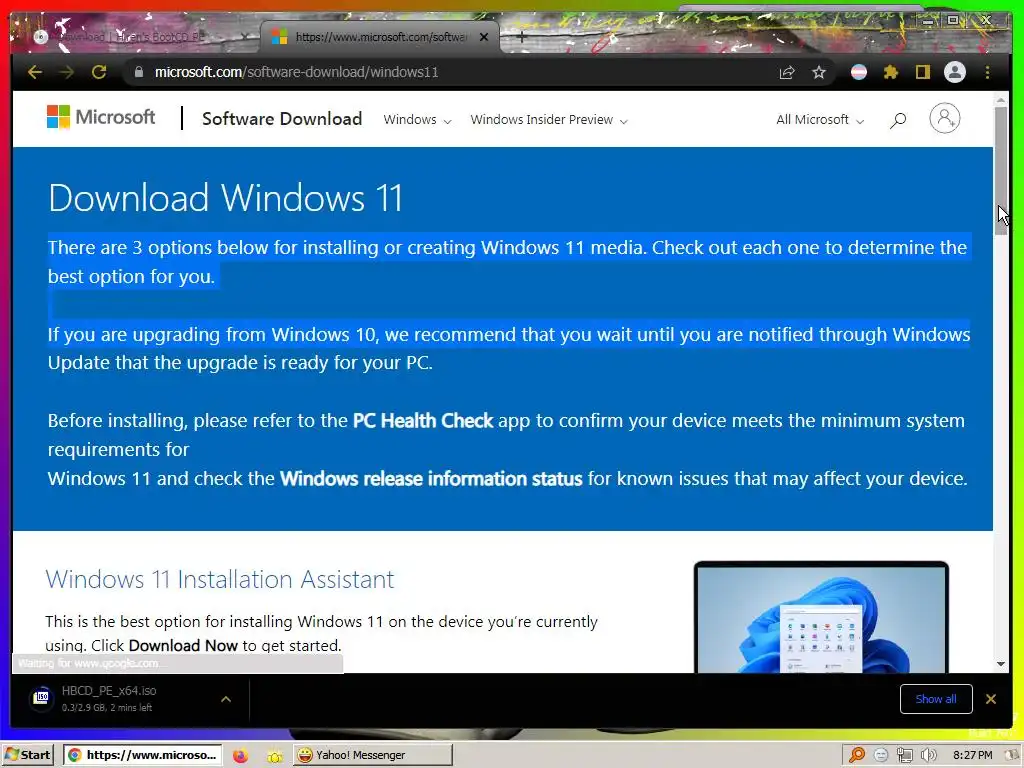
Task: Expand the Windows navigation dropdown
Action: coord(417,120)
